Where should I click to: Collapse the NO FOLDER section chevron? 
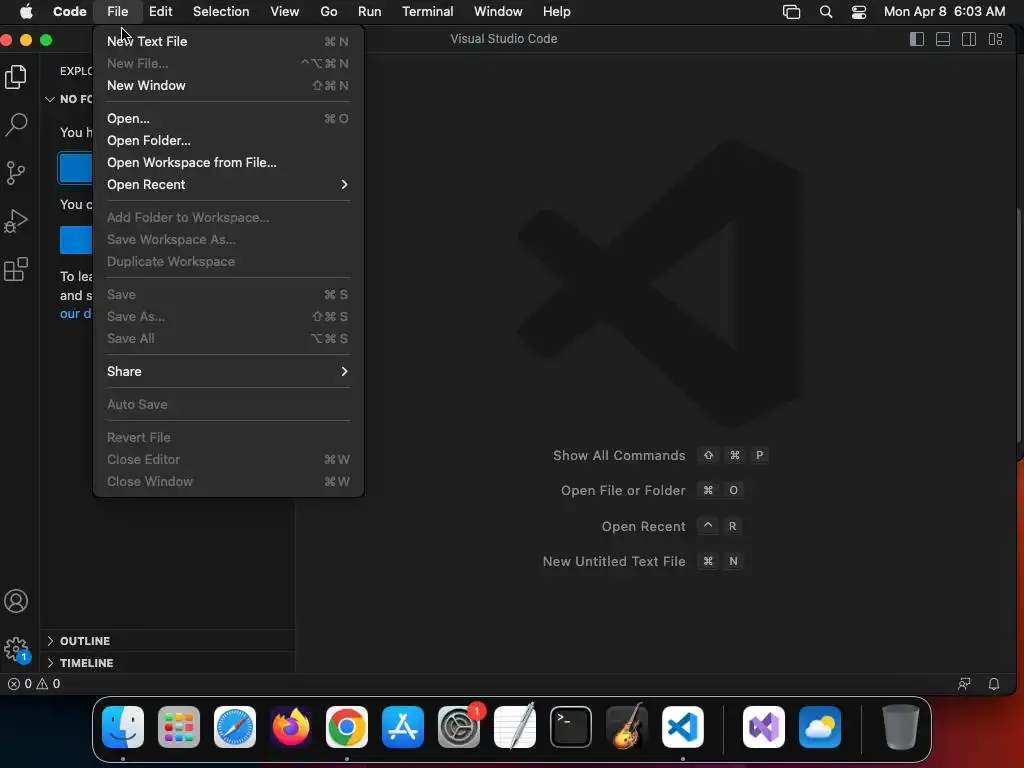tap(50, 99)
